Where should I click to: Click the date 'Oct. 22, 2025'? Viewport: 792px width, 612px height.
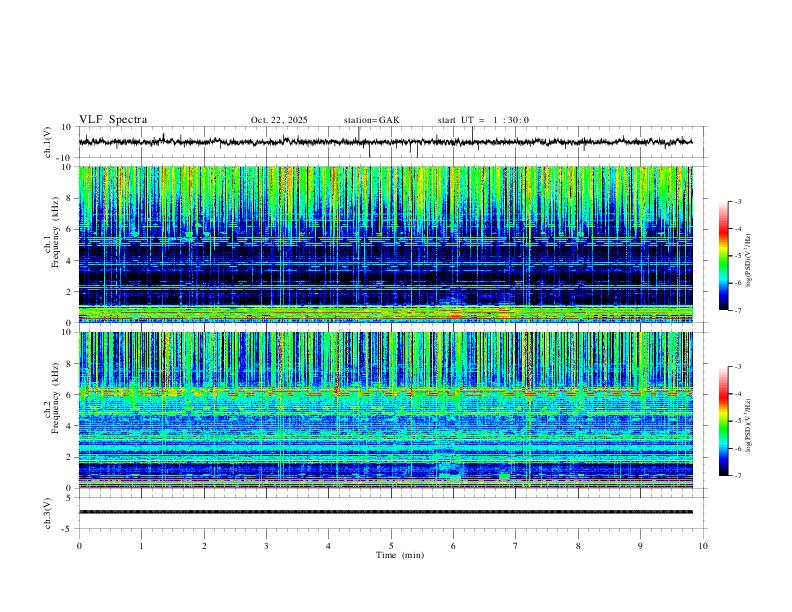(279, 120)
